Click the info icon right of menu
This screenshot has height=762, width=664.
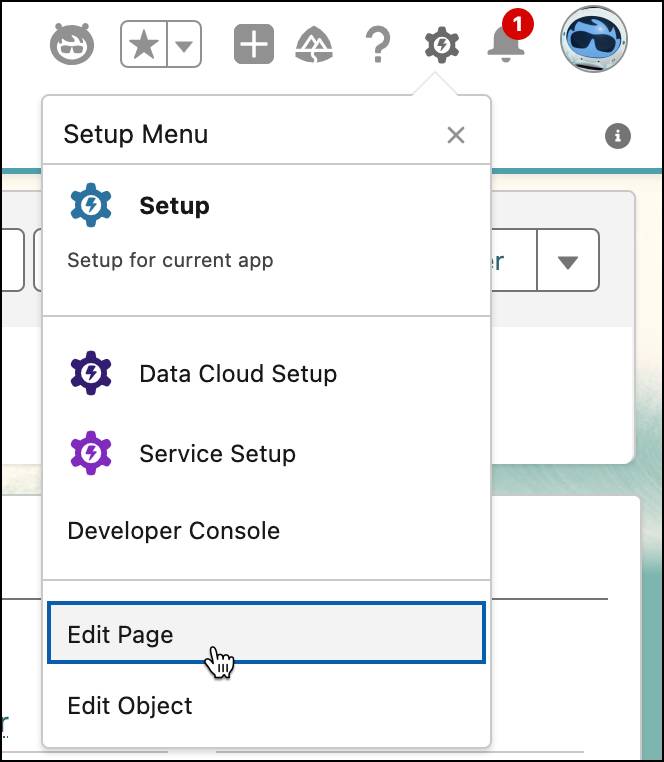(618, 136)
